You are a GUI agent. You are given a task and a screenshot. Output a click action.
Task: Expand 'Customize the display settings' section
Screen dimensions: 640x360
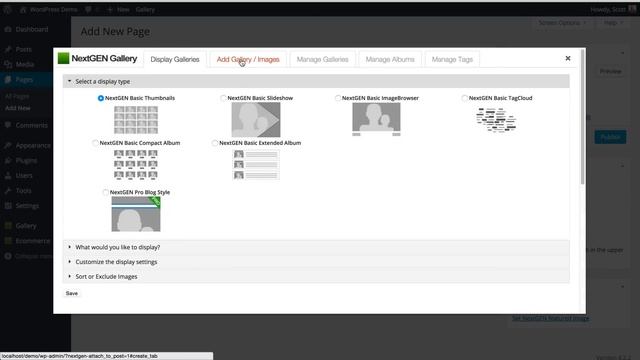click(316, 262)
